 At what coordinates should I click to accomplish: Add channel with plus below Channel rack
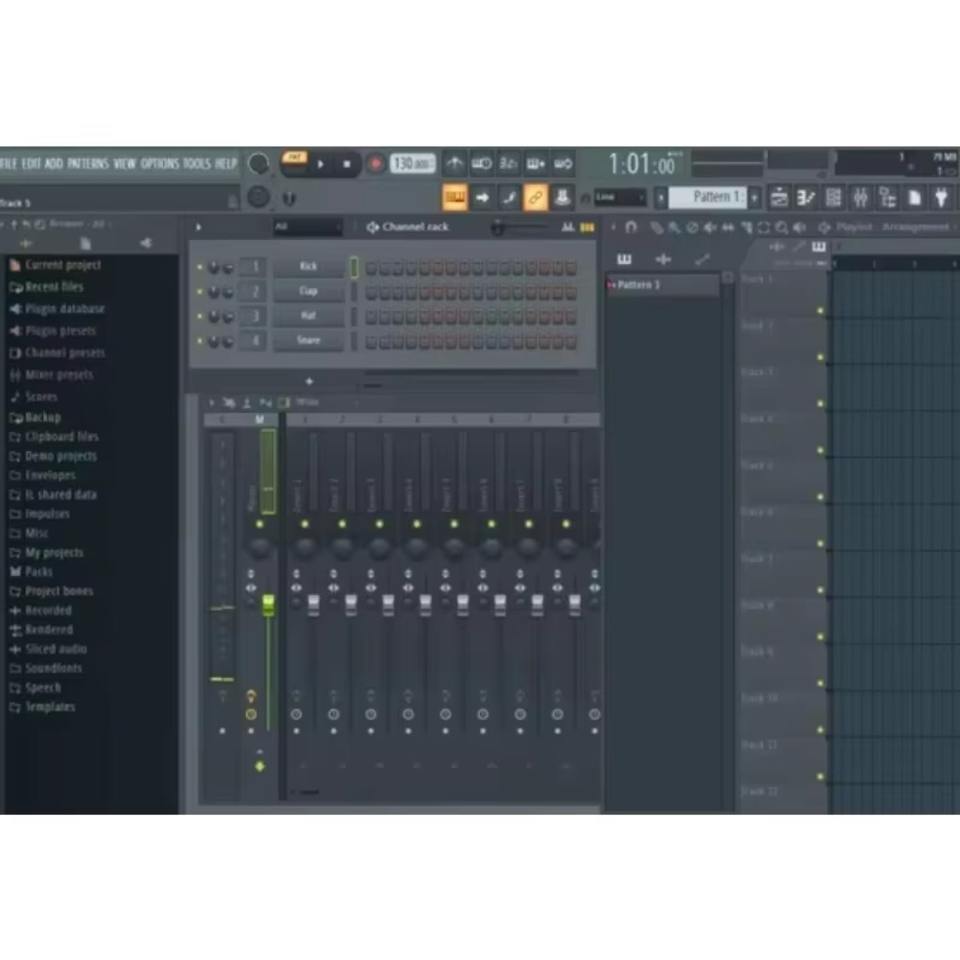(309, 381)
